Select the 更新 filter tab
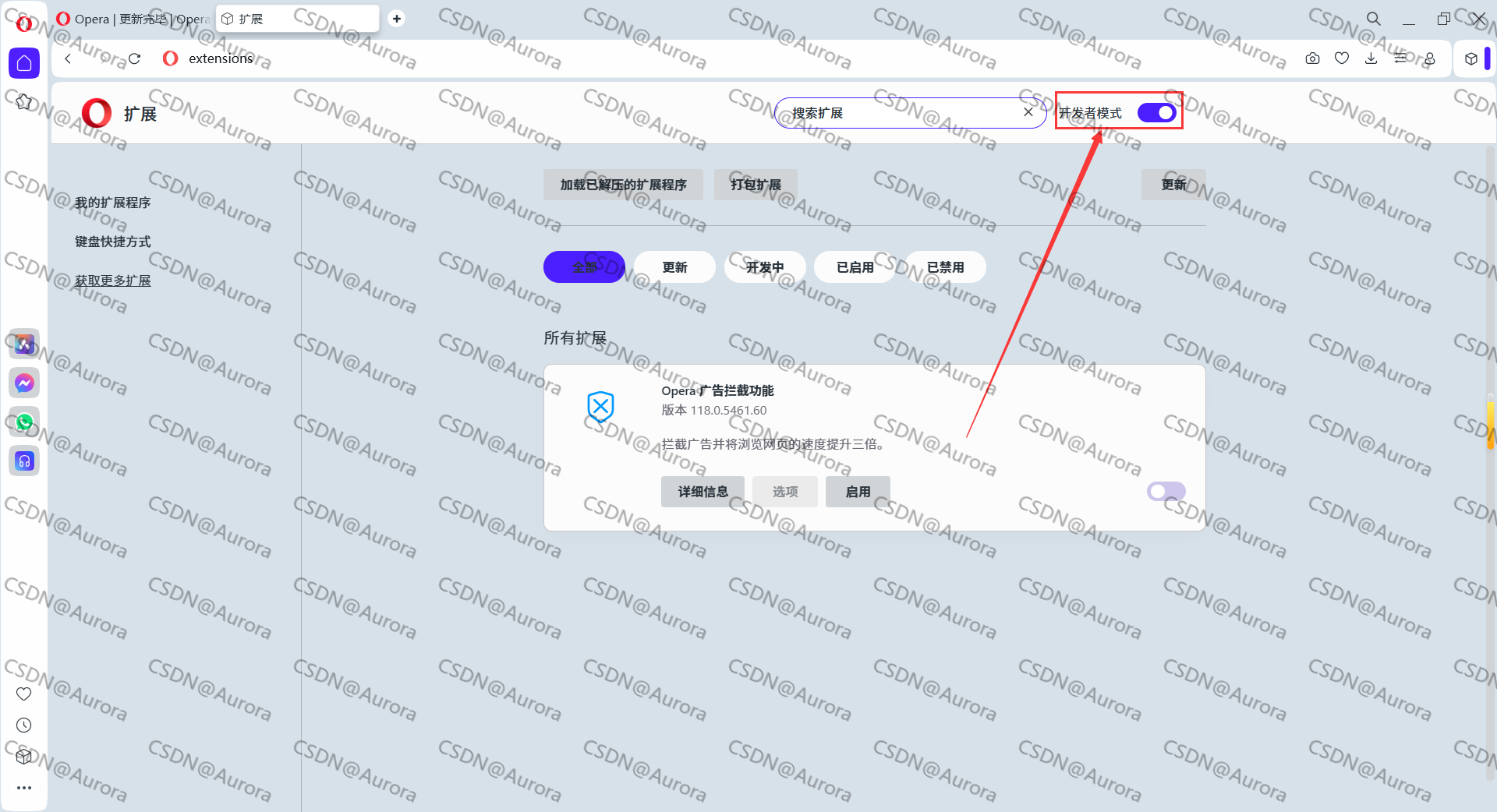This screenshot has height=812, width=1497. click(675, 267)
